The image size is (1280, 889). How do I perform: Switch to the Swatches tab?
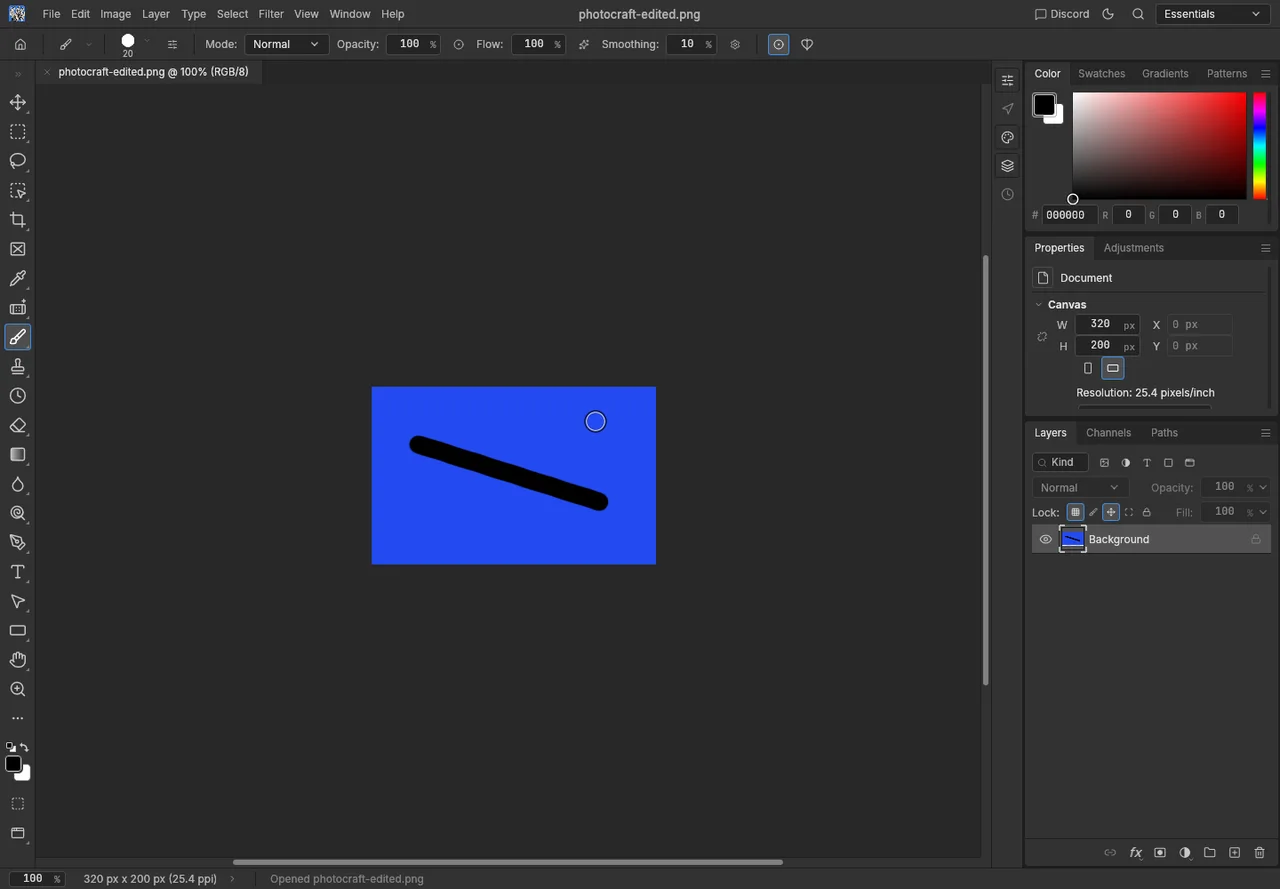[1101, 74]
